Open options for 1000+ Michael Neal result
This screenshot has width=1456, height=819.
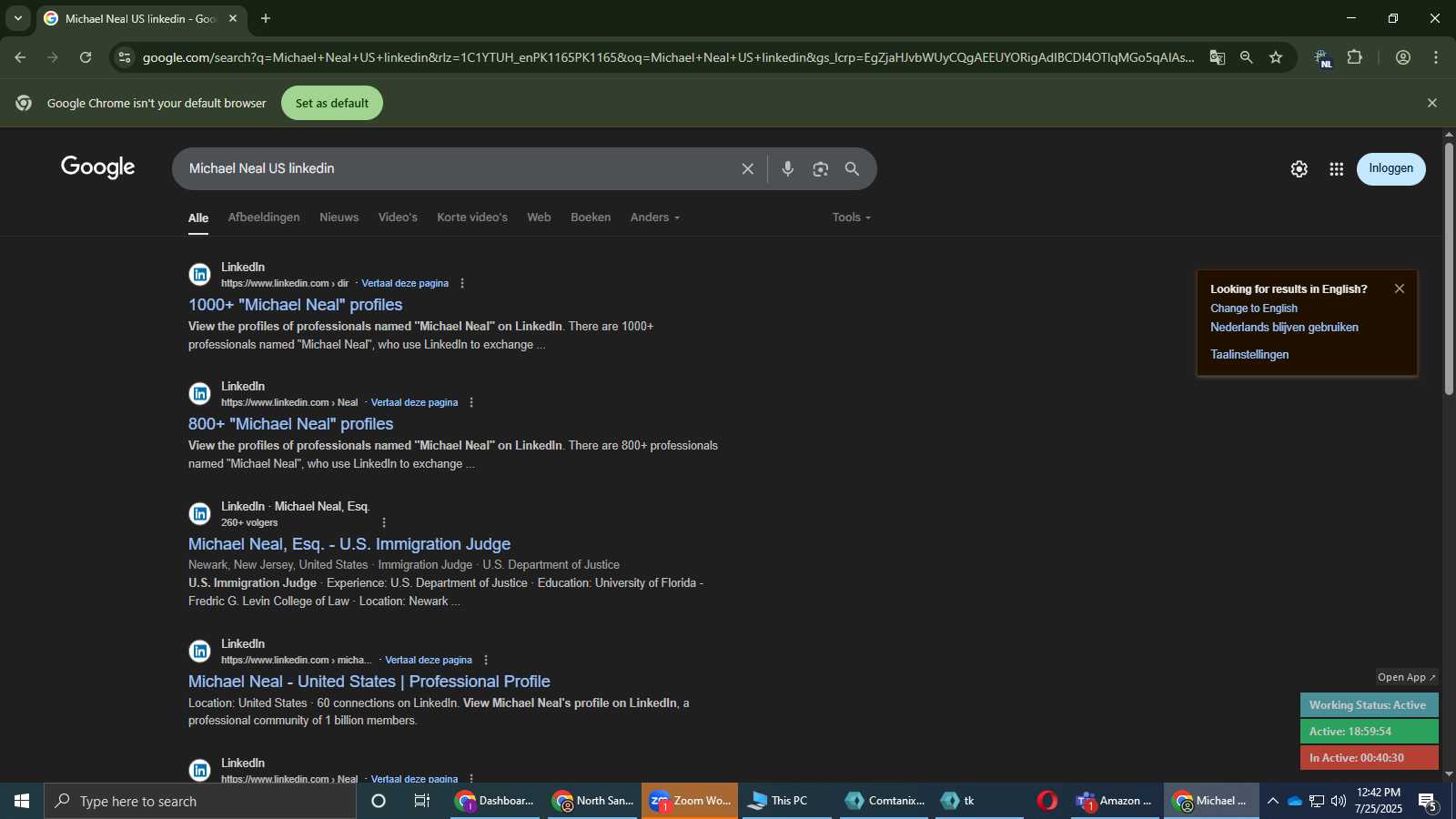pos(462,283)
